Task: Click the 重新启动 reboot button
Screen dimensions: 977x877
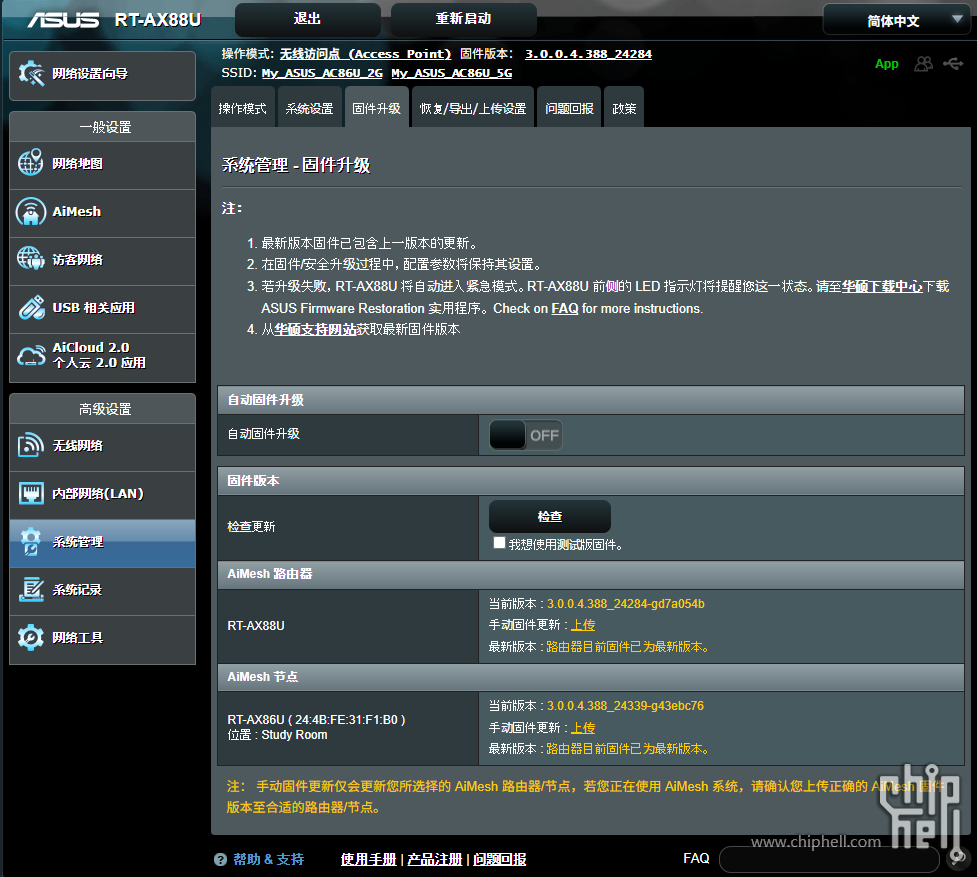Action: point(463,19)
